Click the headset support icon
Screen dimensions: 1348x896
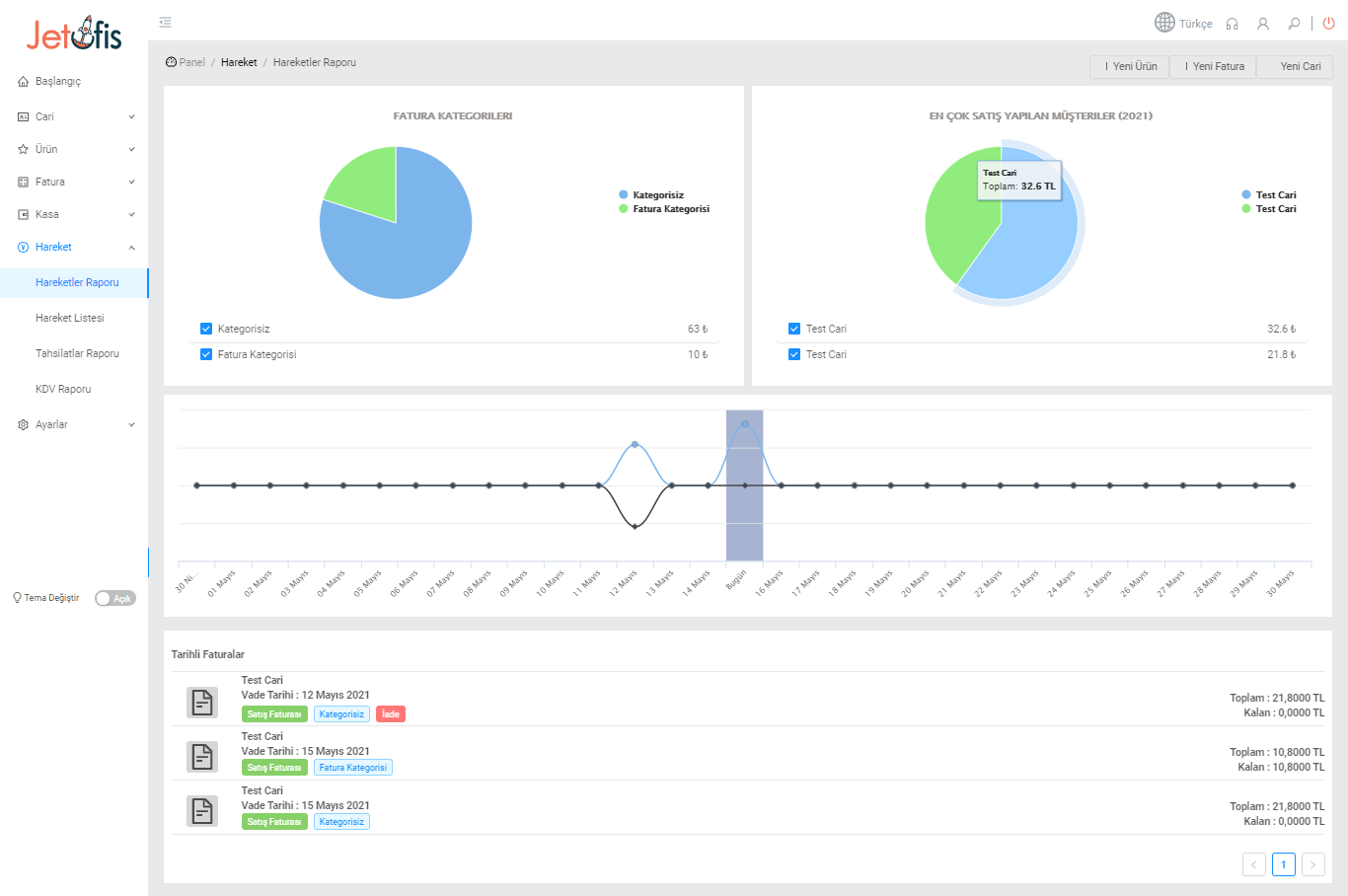coord(1232,24)
